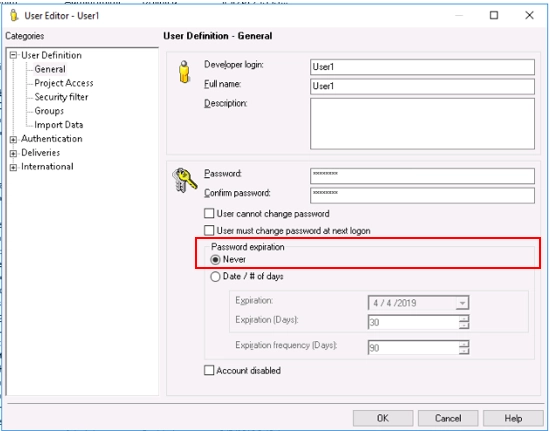Tick User cannot change password checkbox
This screenshot has height=431, width=550.
pos(209,213)
